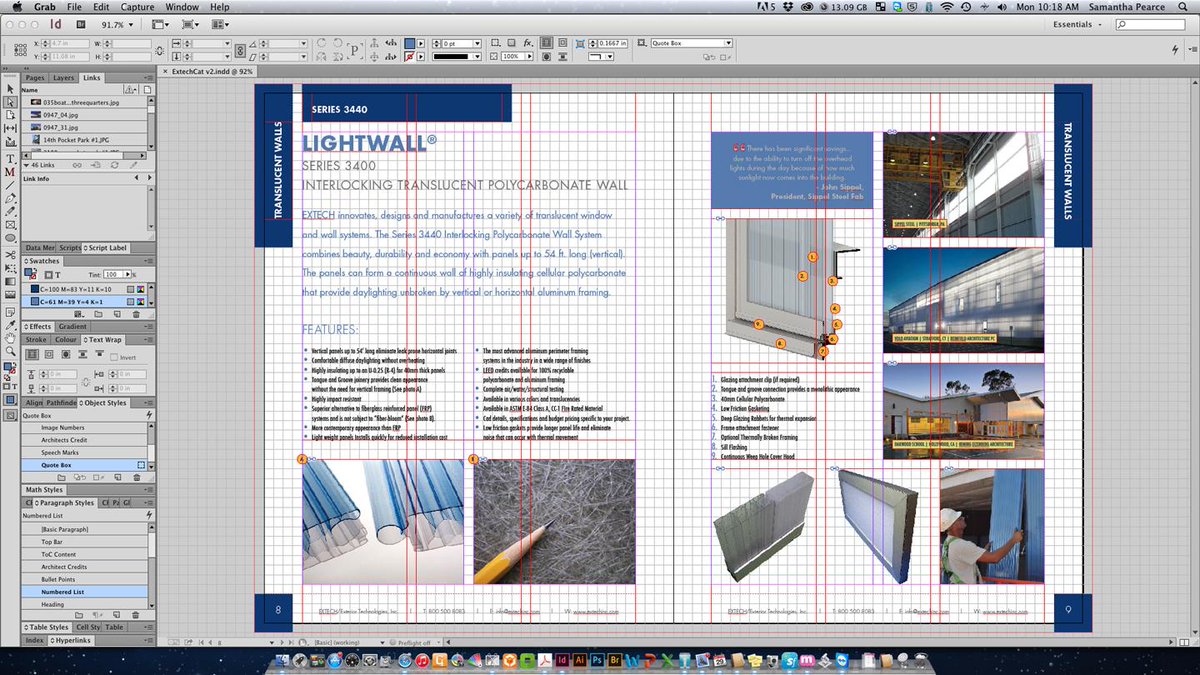Click the Tint value field
The image size is (1200, 675).
pyautogui.click(x=113, y=274)
